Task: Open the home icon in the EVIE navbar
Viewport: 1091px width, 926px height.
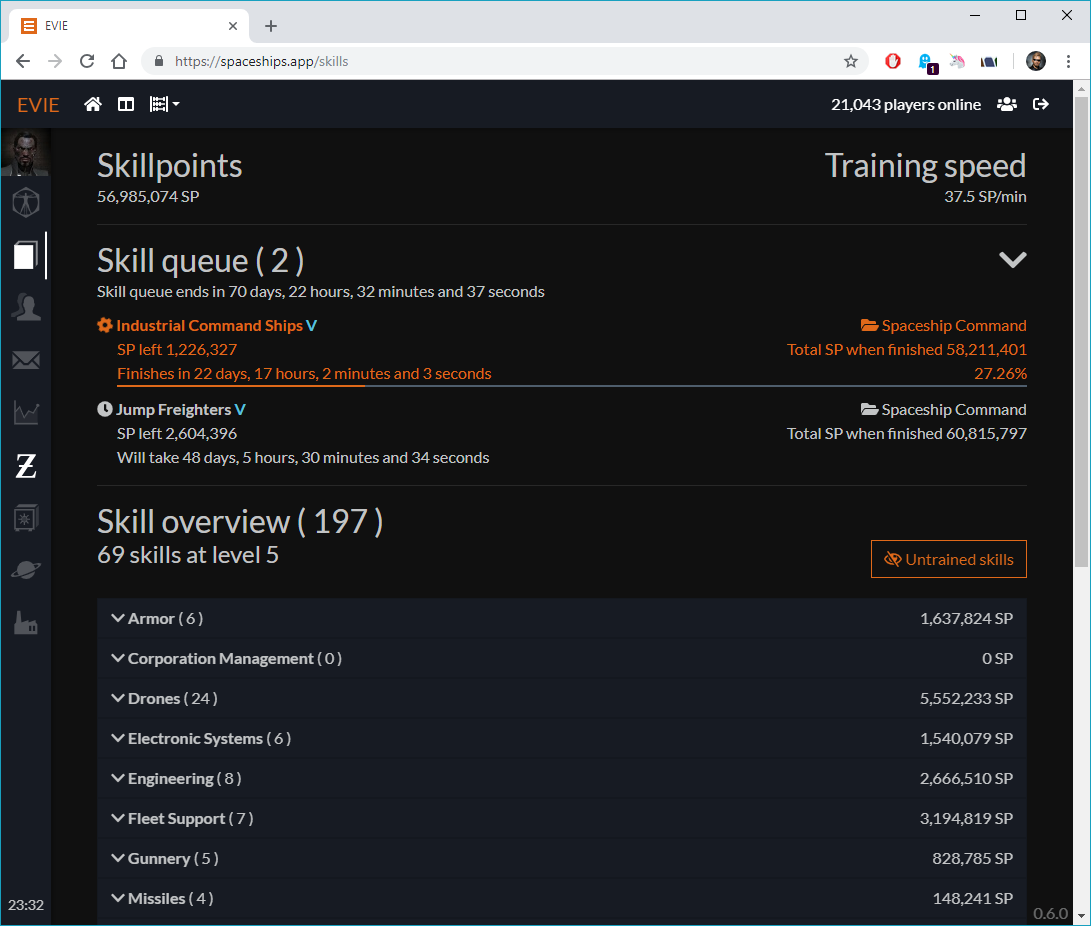Action: click(x=93, y=104)
